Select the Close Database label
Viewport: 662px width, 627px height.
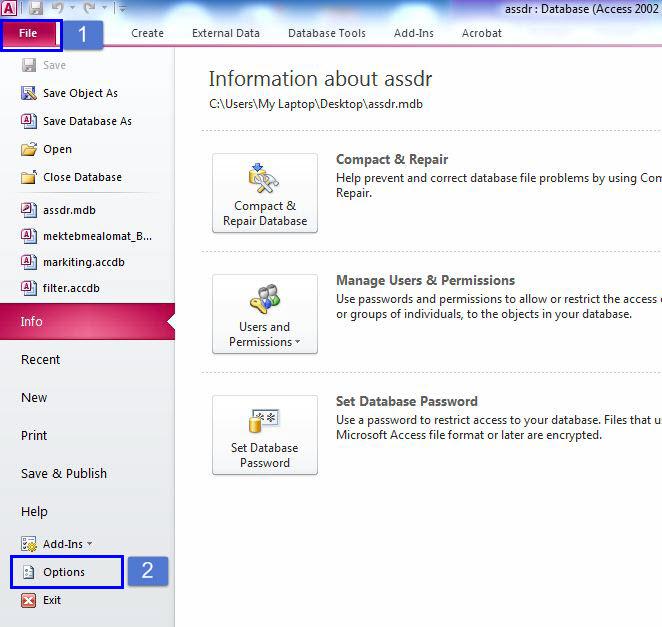pyautogui.click(x=82, y=177)
